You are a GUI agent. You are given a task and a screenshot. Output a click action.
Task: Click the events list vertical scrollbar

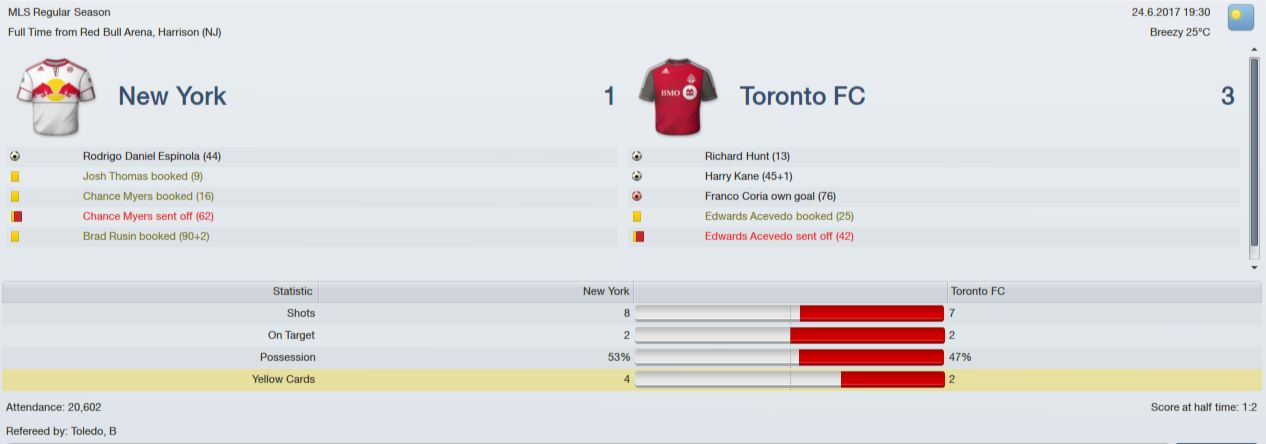(1254, 151)
